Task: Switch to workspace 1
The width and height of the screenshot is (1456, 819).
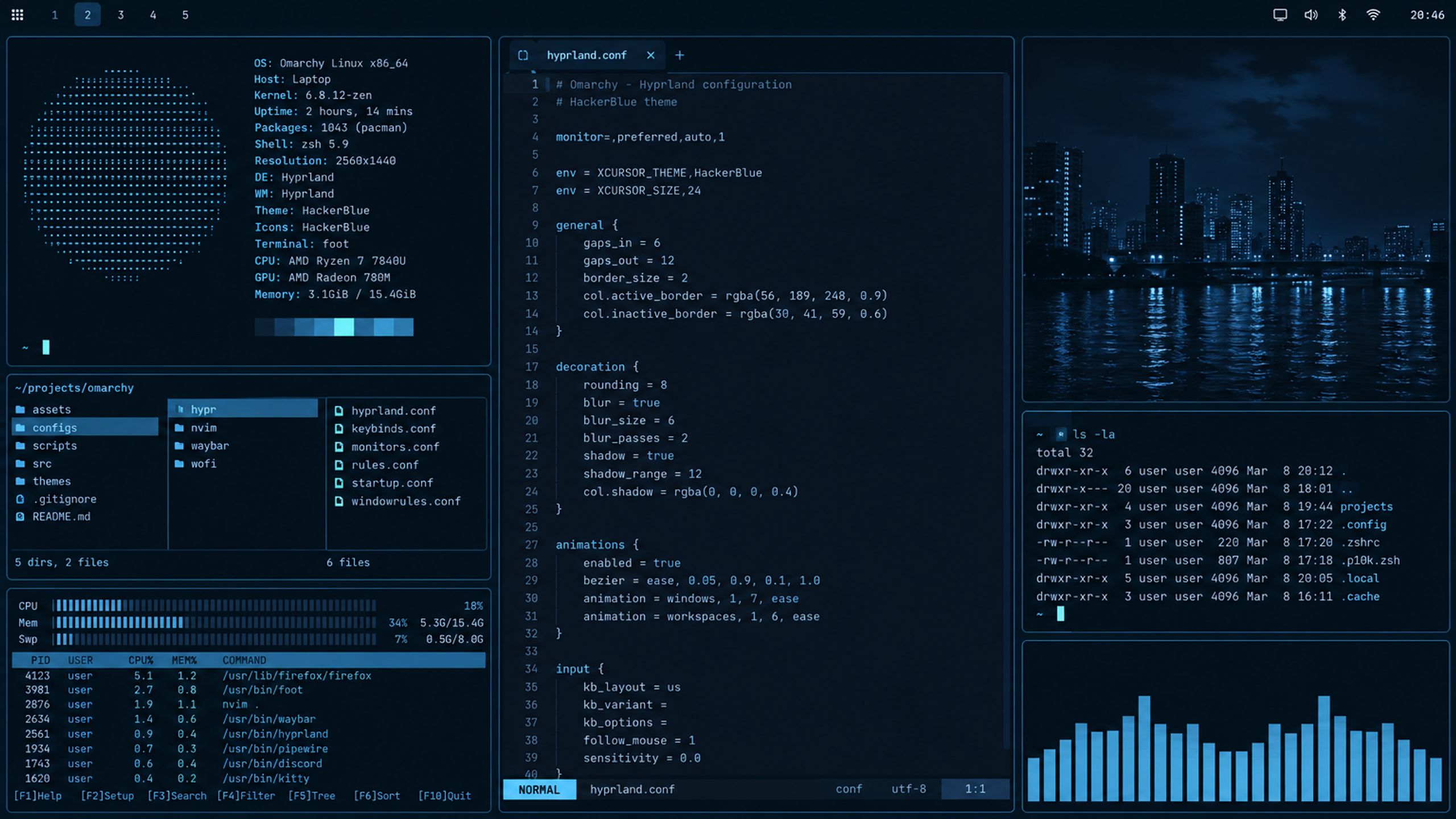Action: coord(55,15)
